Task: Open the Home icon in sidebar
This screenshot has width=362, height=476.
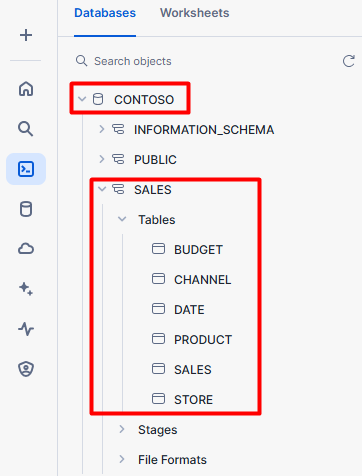Action: 26,89
